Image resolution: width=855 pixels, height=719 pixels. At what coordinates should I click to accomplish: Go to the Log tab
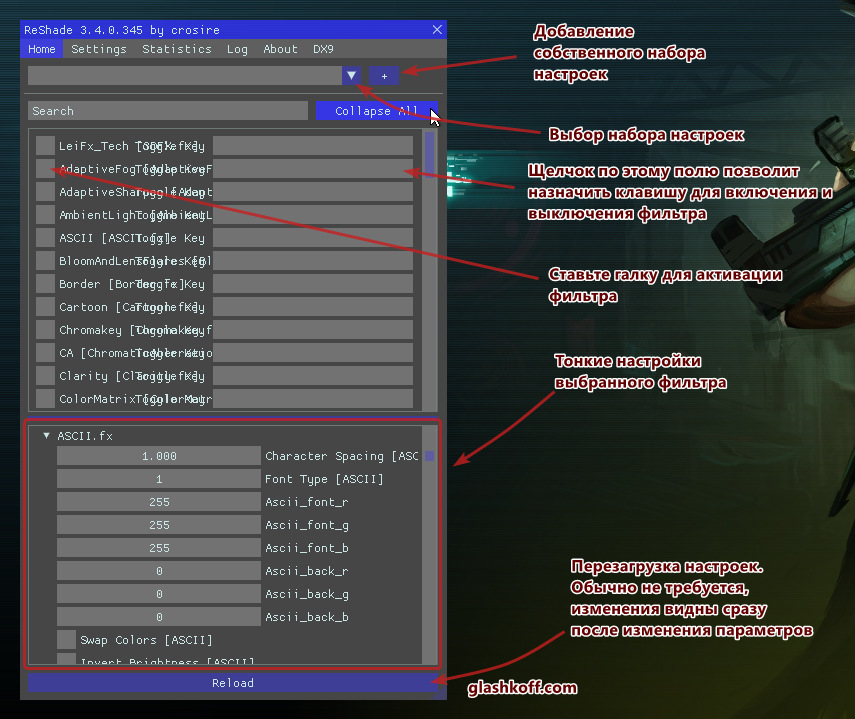(237, 49)
